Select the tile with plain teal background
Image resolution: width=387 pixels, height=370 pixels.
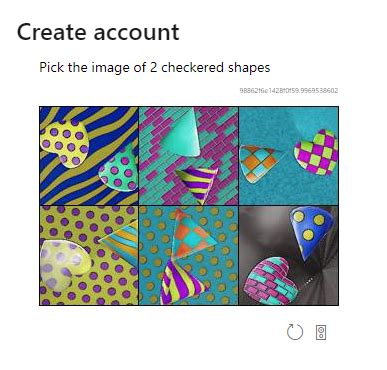pos(289,156)
